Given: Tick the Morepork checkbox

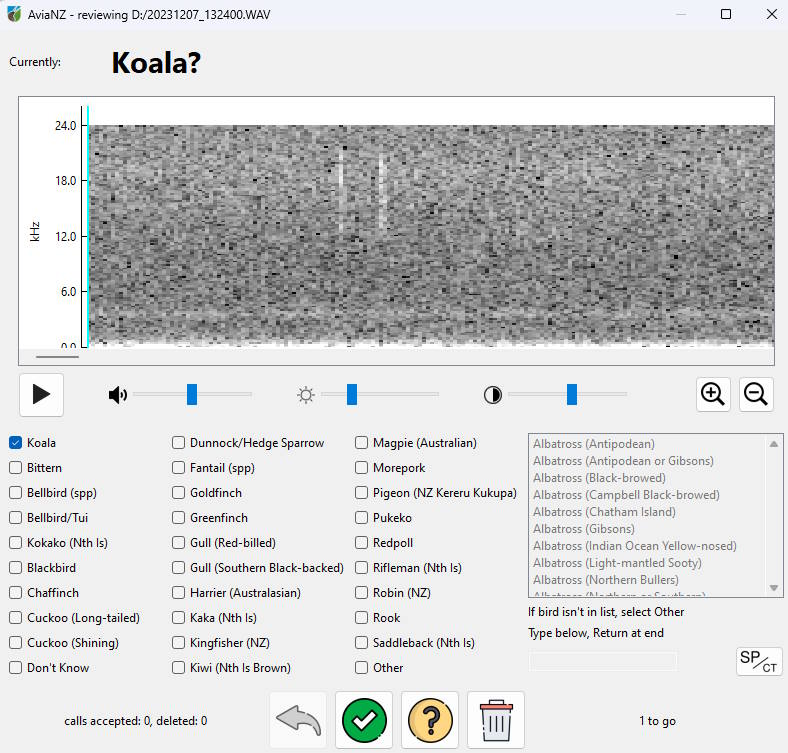Looking at the screenshot, I should 361,468.
